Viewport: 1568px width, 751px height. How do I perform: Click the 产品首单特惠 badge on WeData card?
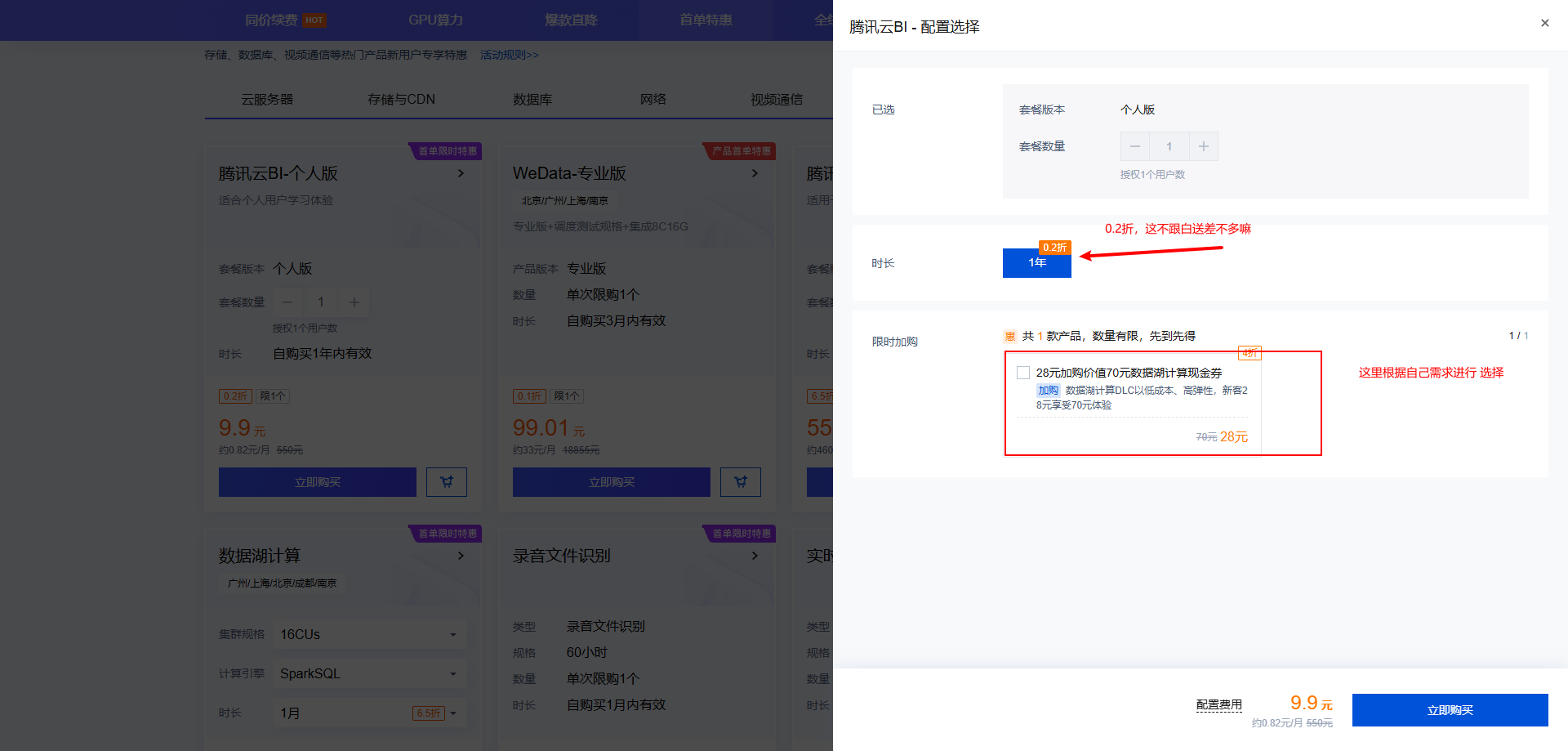tap(741, 151)
